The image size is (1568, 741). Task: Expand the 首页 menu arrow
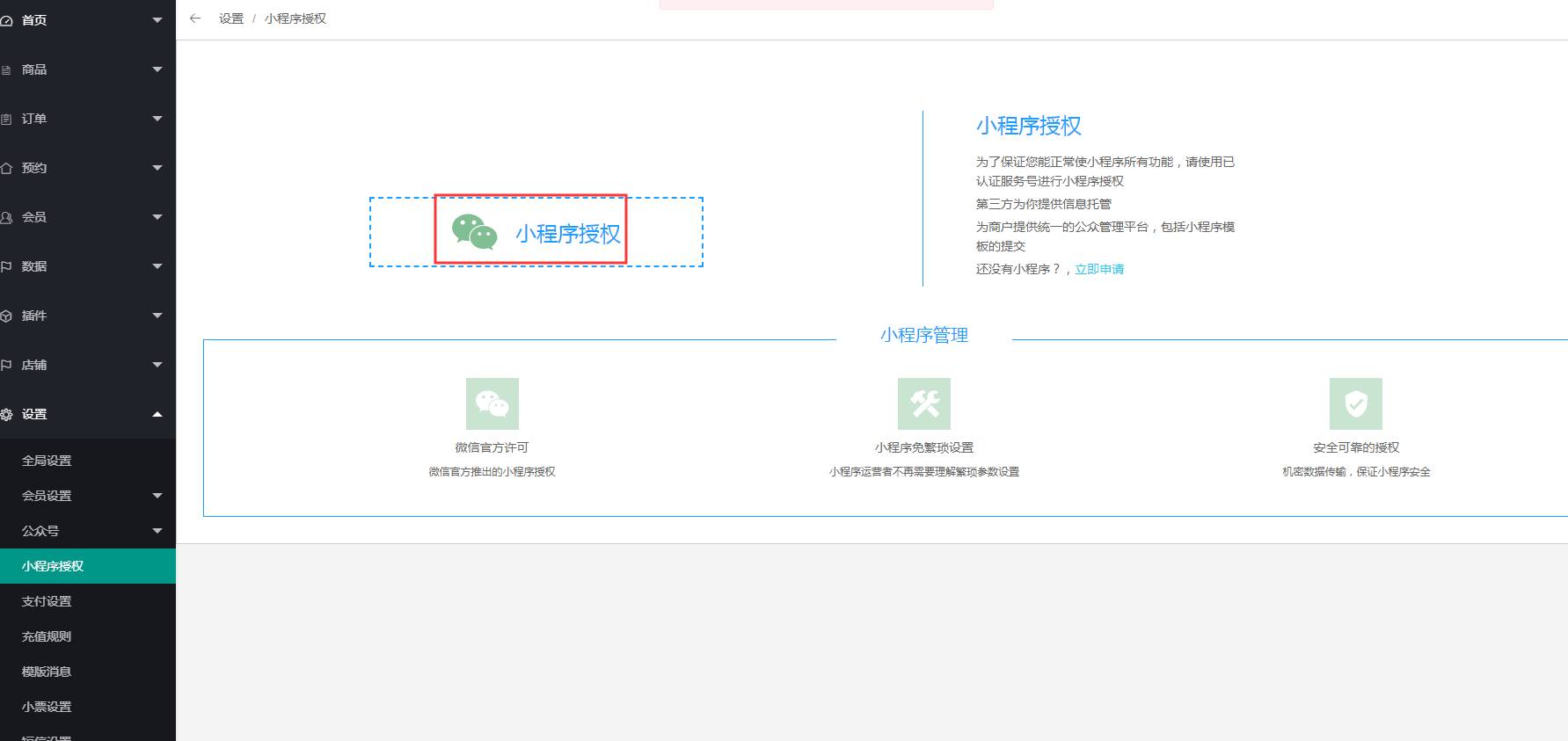[x=157, y=20]
